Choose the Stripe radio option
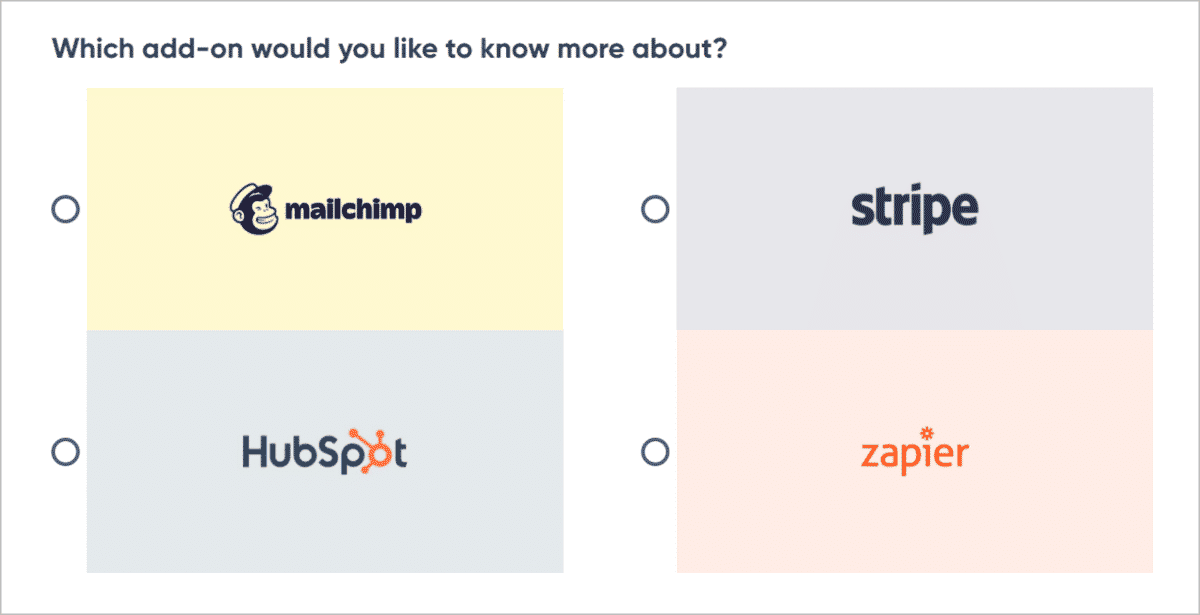Screen dimensions: 1200x615 (x=654, y=209)
